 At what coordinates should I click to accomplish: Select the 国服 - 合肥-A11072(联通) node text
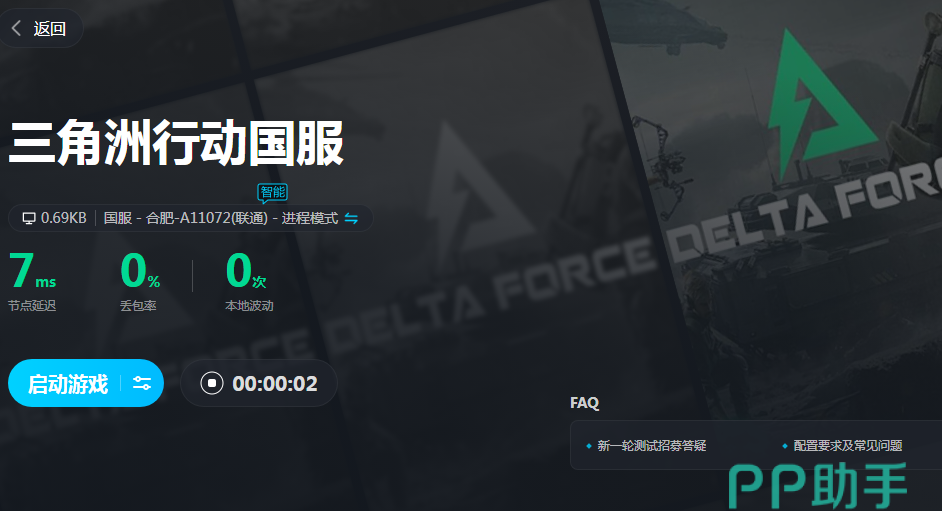click(186, 218)
